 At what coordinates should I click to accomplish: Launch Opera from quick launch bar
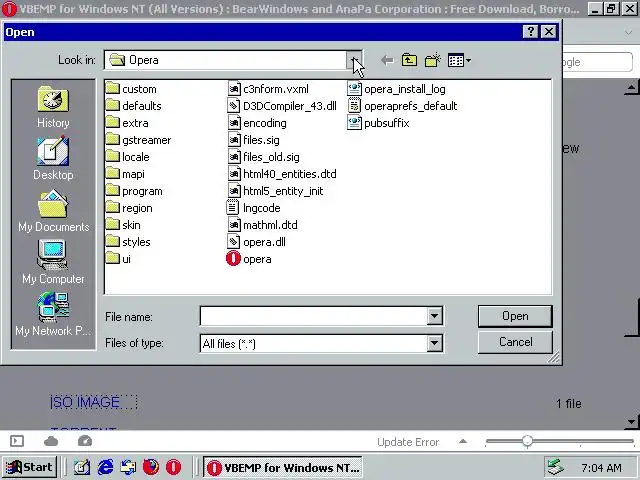173,467
